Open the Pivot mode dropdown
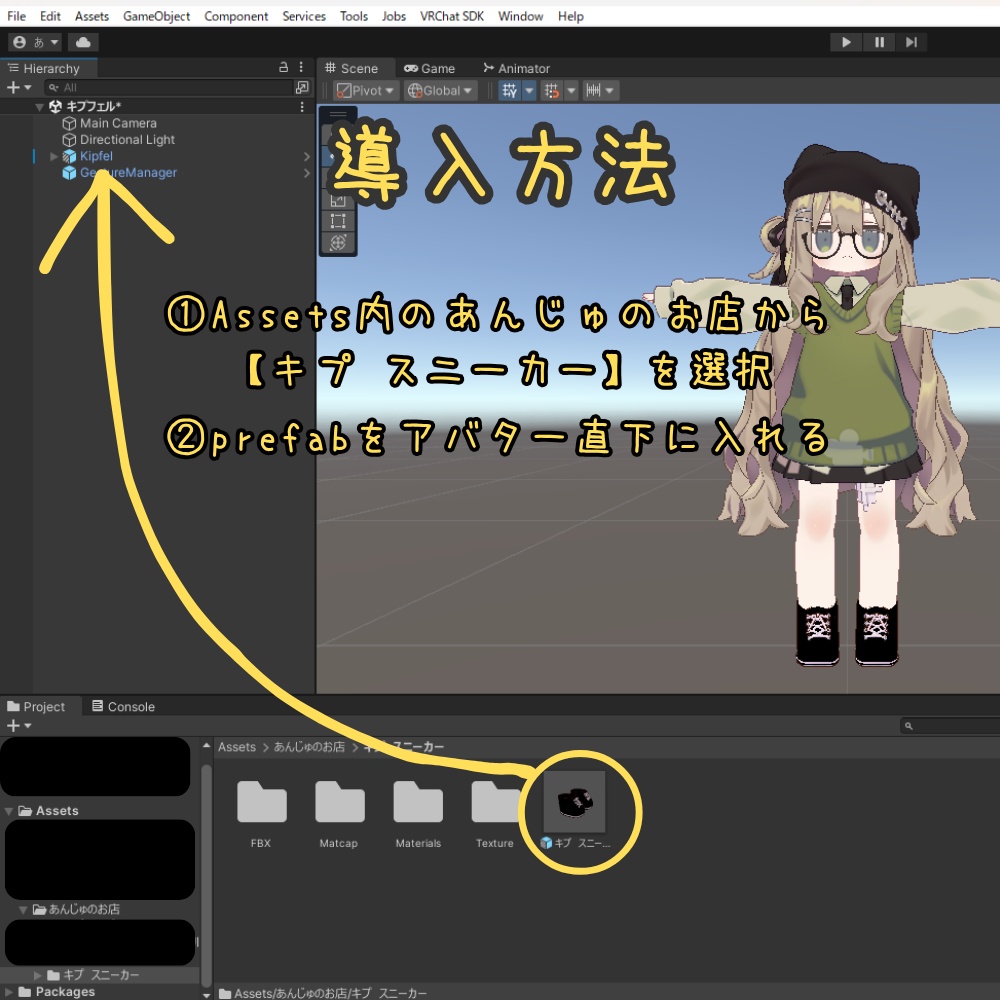Viewport: 1000px width, 1000px height. point(364,90)
